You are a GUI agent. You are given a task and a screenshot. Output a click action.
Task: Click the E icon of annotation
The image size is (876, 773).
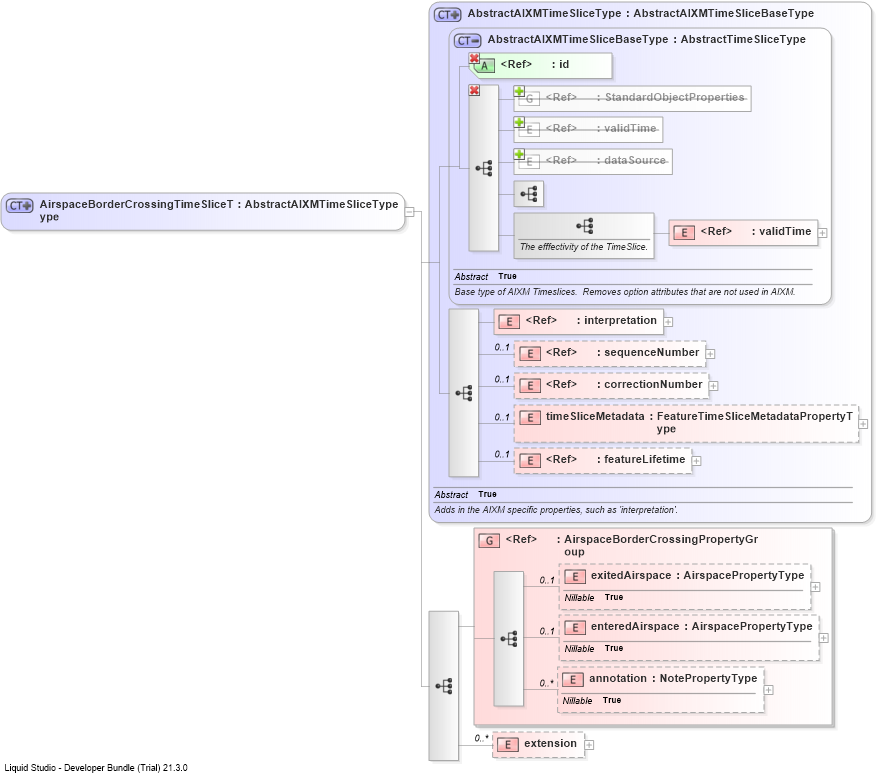(x=573, y=680)
